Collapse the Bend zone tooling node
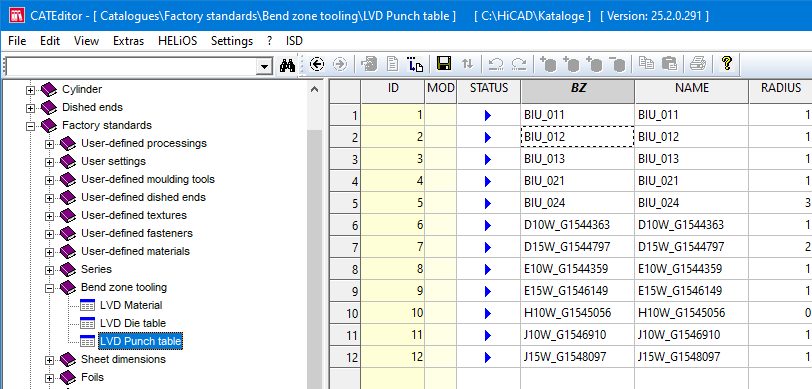The height and width of the screenshot is (389, 812). pyautogui.click(x=49, y=288)
